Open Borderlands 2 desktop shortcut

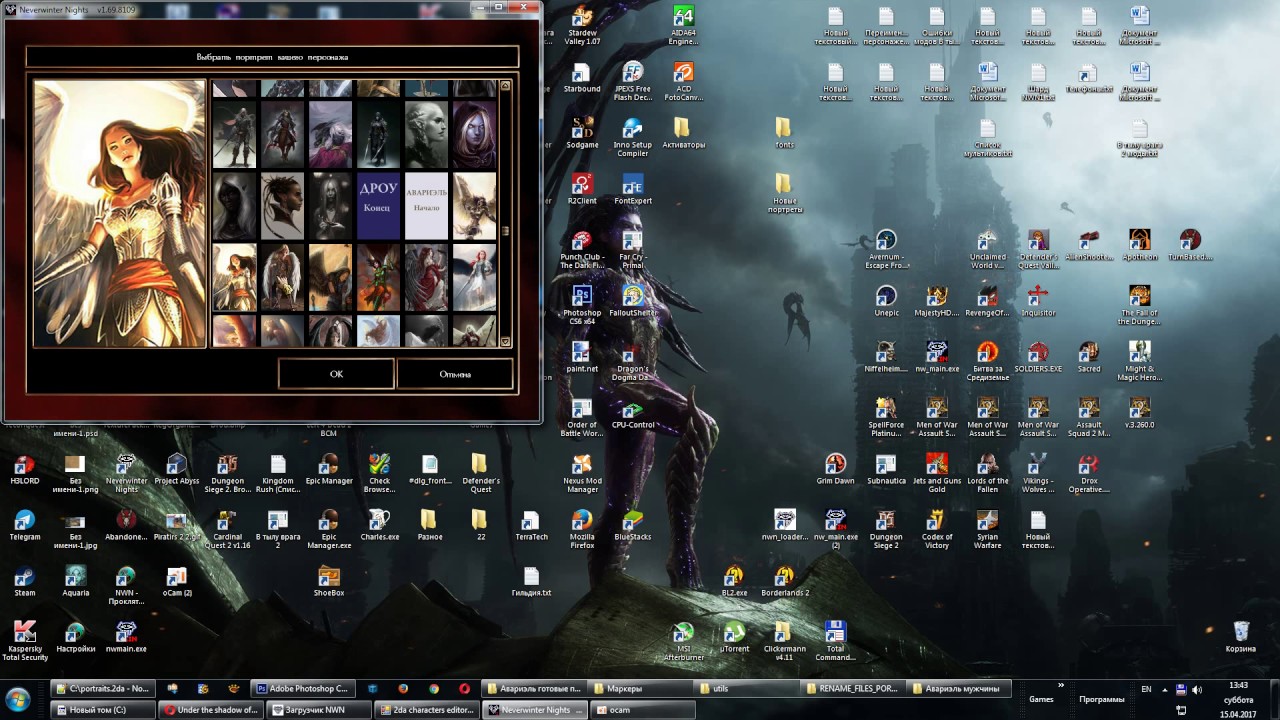pyautogui.click(x=784, y=581)
